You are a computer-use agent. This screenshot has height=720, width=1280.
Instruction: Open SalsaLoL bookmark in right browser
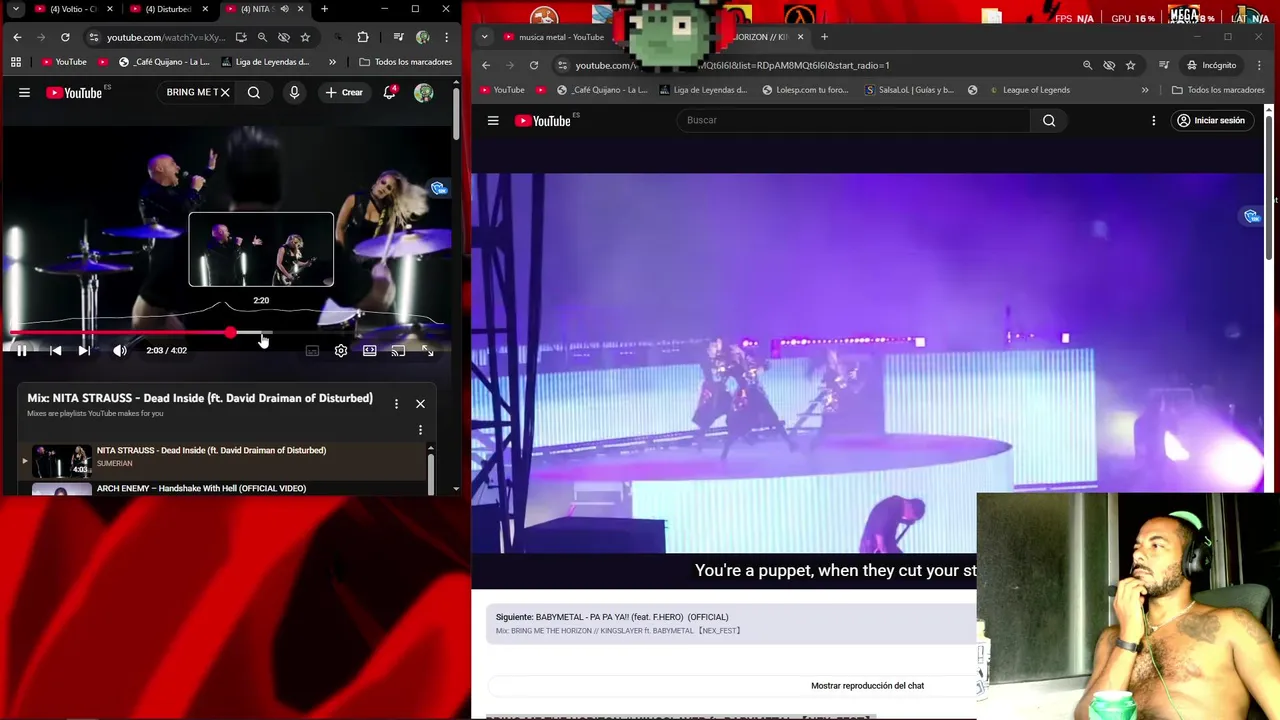908,90
